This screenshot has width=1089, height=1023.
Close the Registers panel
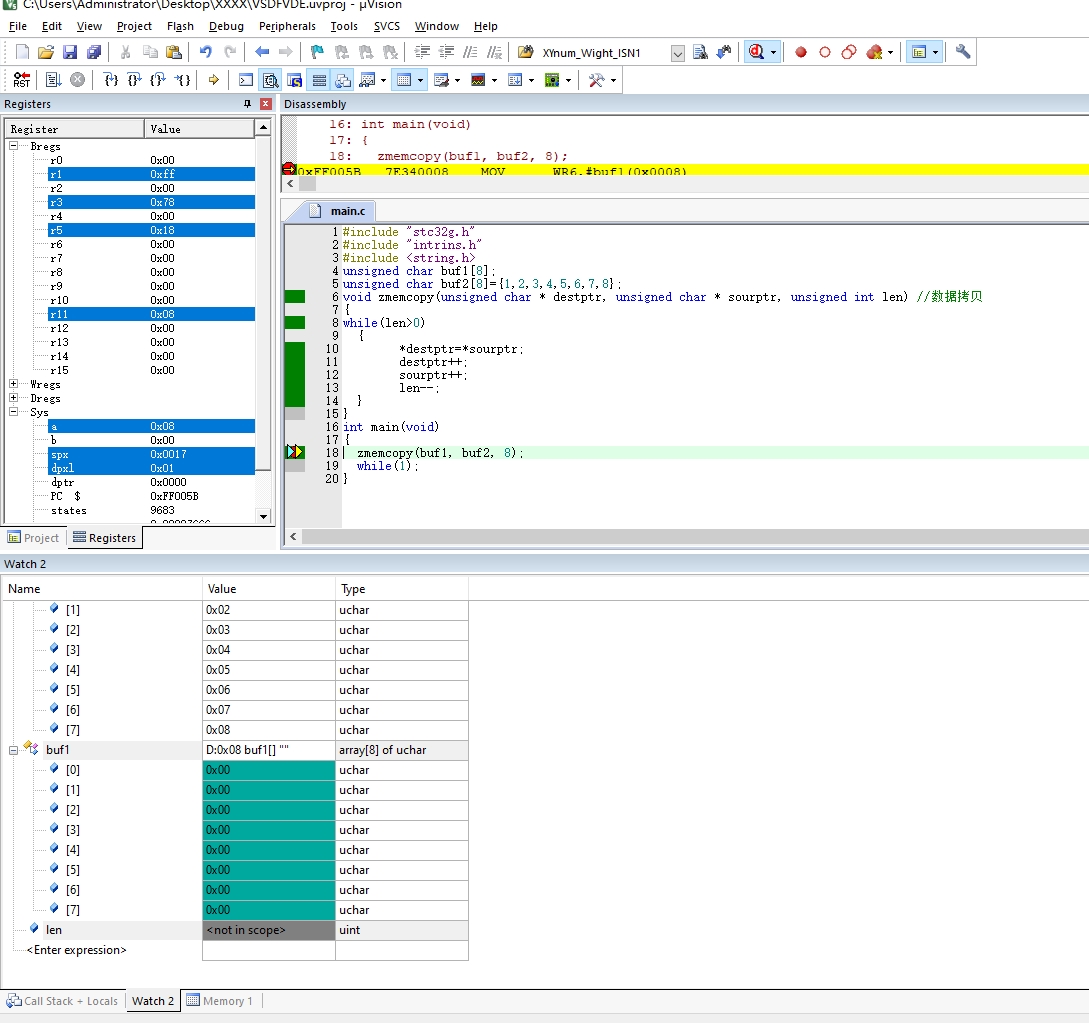[x=265, y=103]
